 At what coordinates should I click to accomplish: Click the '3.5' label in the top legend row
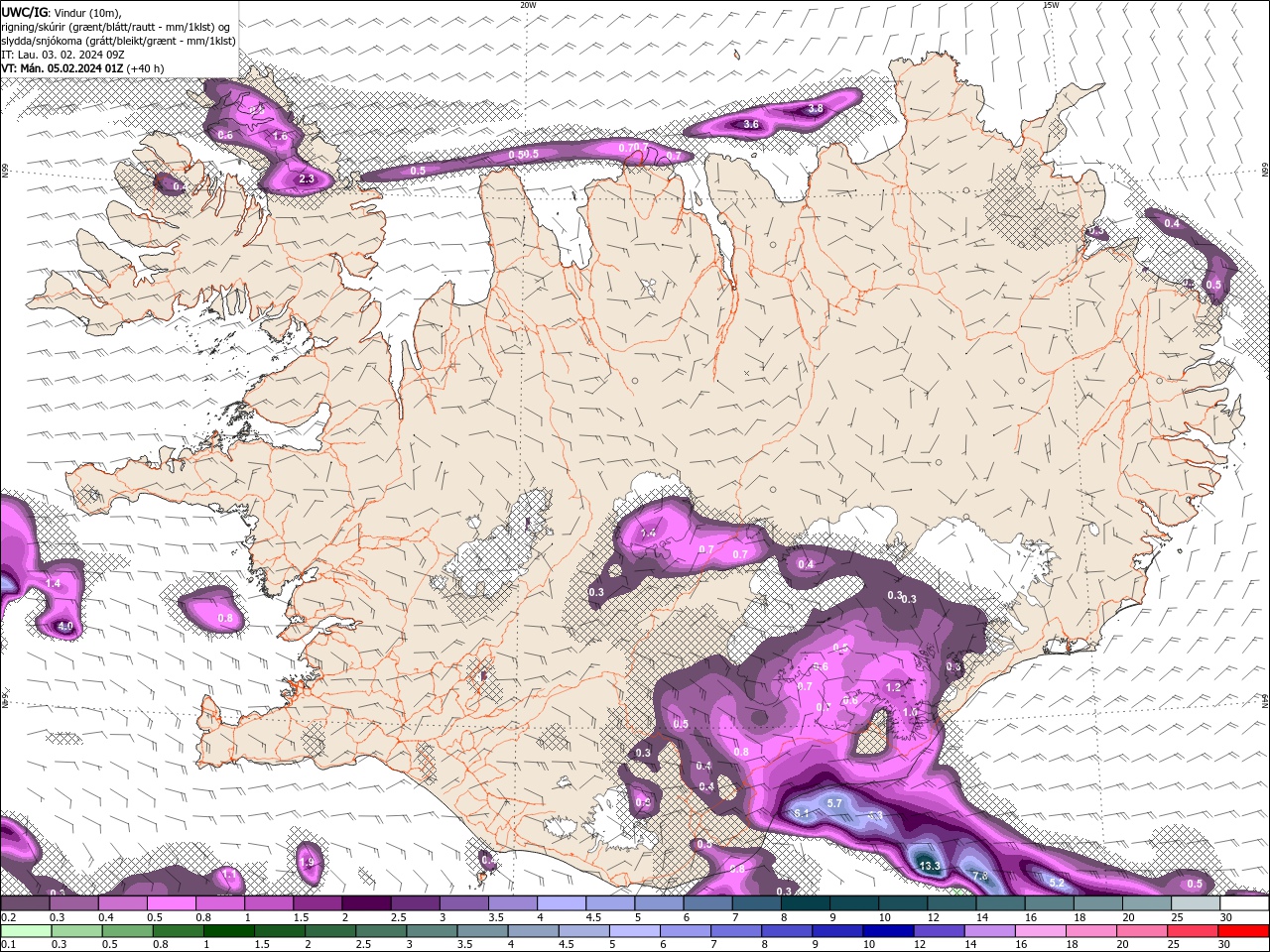click(496, 917)
